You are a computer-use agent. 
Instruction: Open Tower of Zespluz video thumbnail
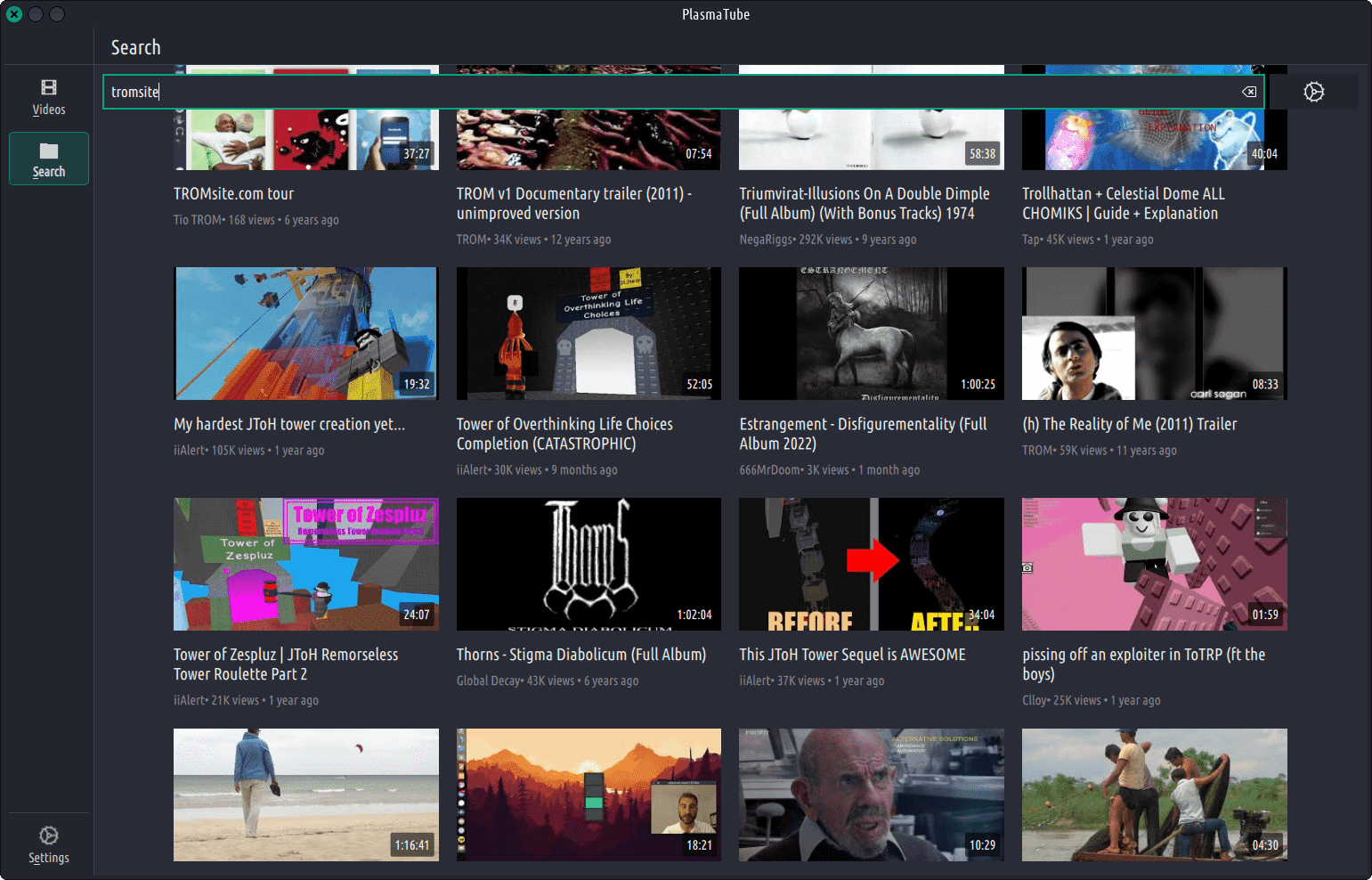point(305,564)
